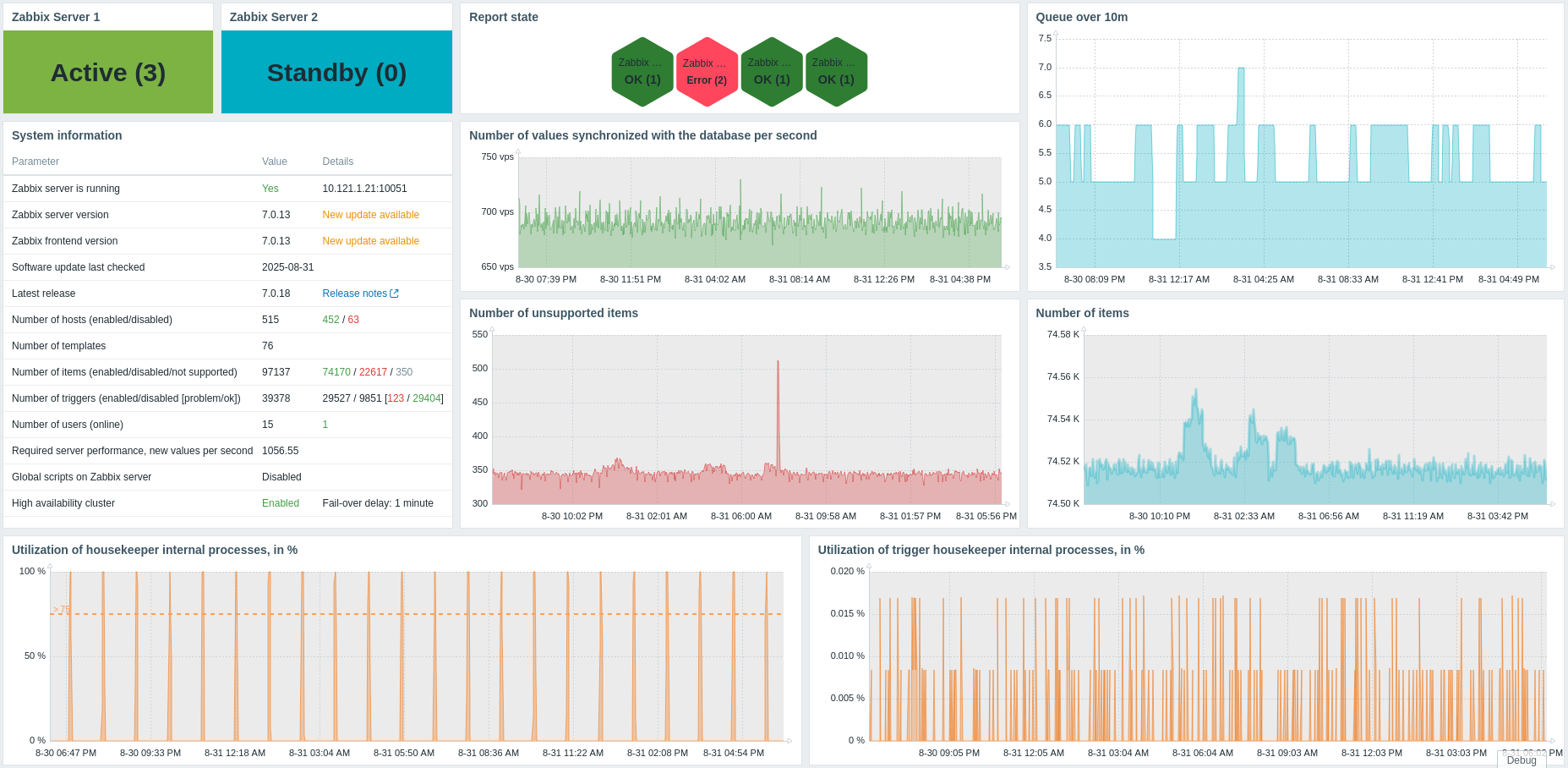Click New update available for frontend version

(370, 241)
